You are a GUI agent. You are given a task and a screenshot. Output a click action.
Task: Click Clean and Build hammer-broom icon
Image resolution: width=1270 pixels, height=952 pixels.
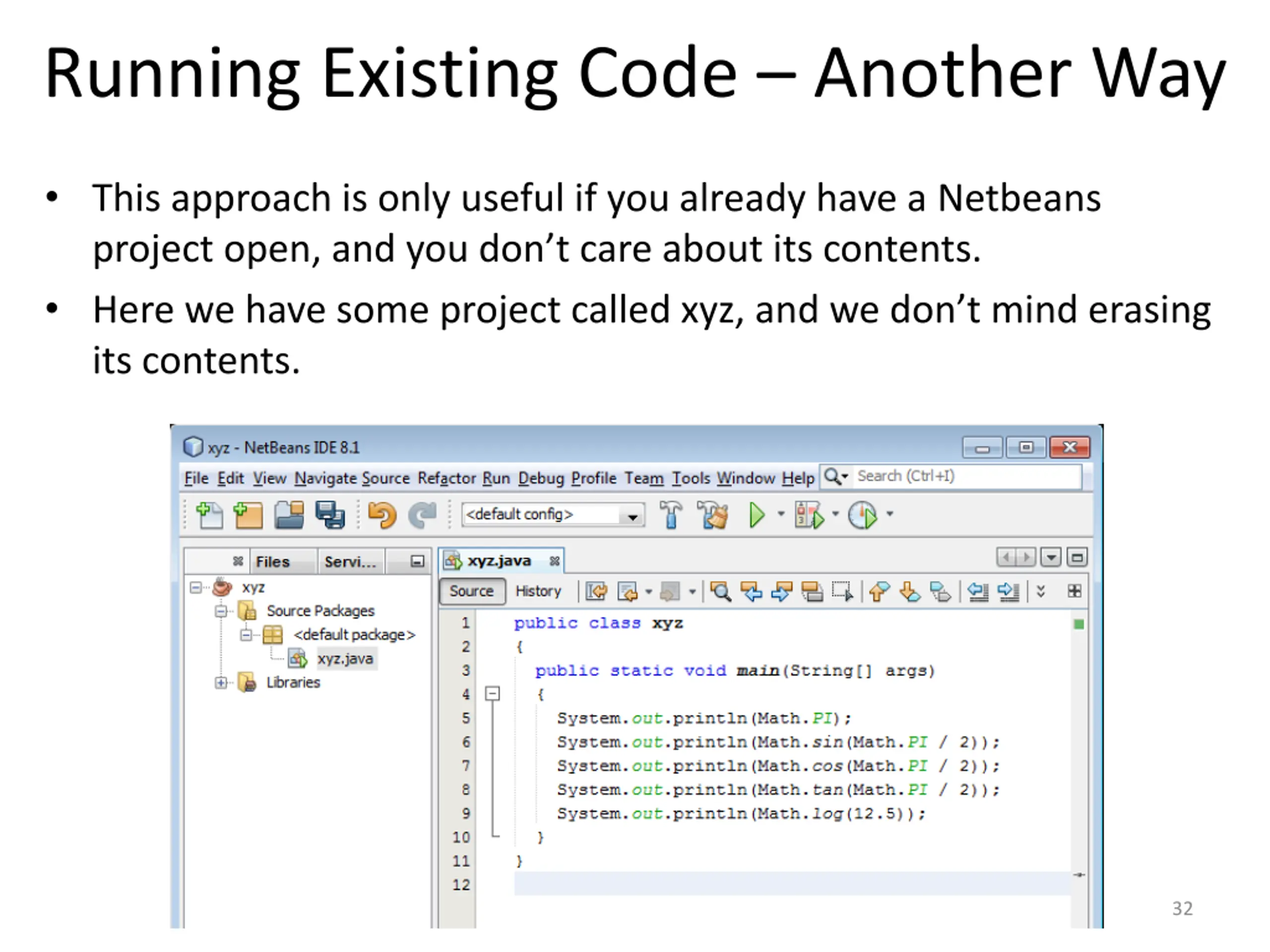[712, 515]
